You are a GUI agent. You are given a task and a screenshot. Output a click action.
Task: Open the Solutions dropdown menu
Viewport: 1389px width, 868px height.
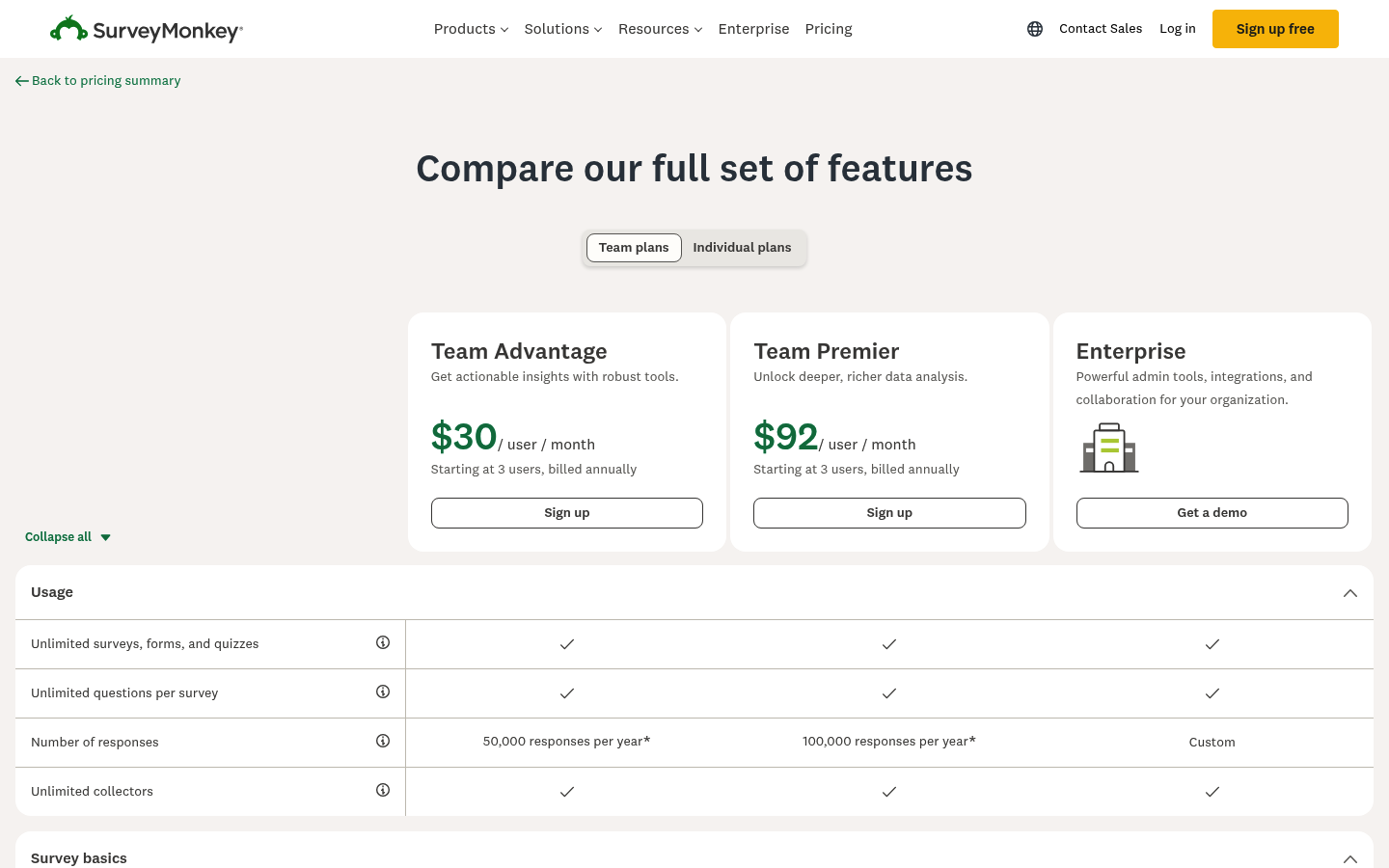point(563,29)
